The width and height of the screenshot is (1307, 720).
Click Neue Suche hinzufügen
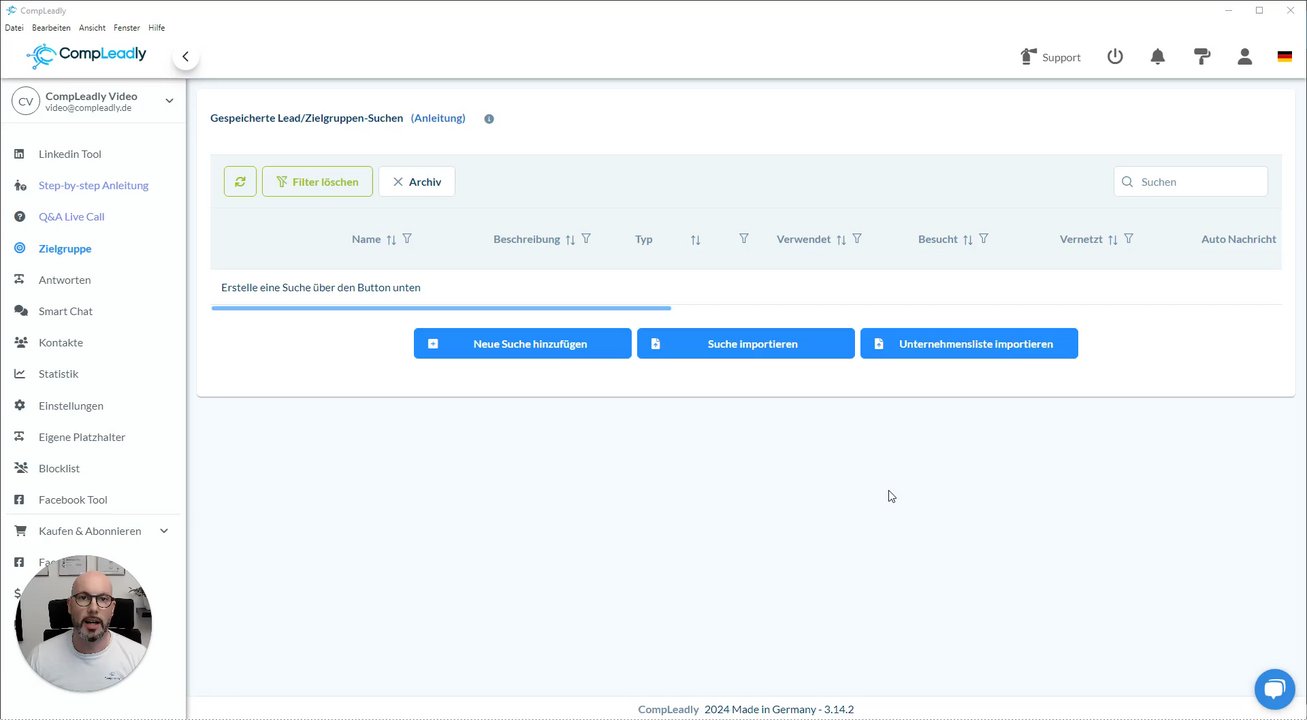522,343
